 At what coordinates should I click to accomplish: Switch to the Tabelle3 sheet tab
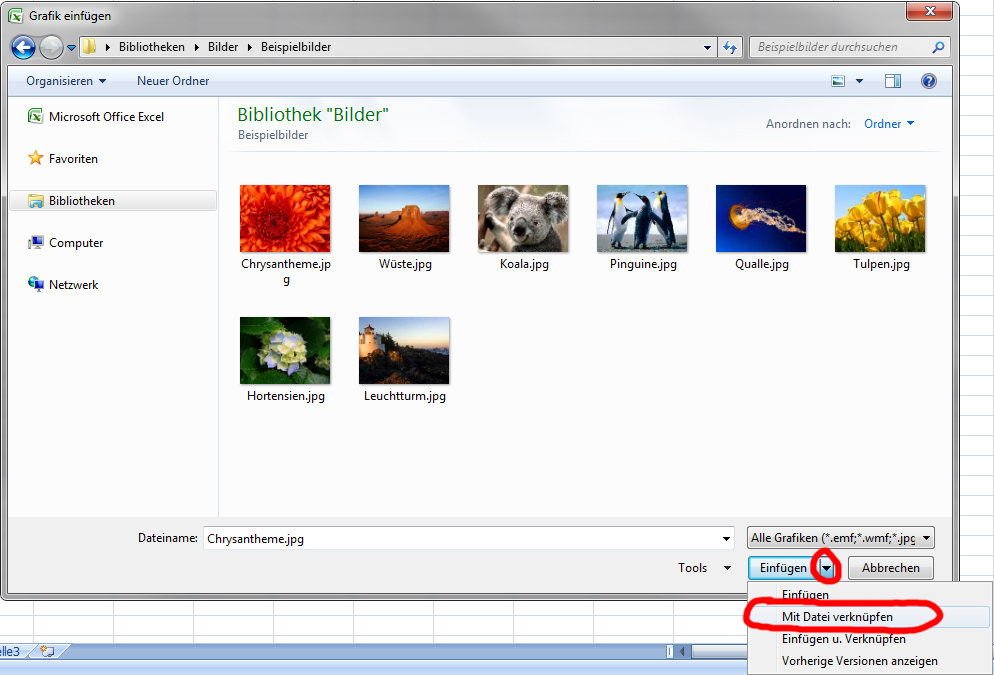point(12,650)
